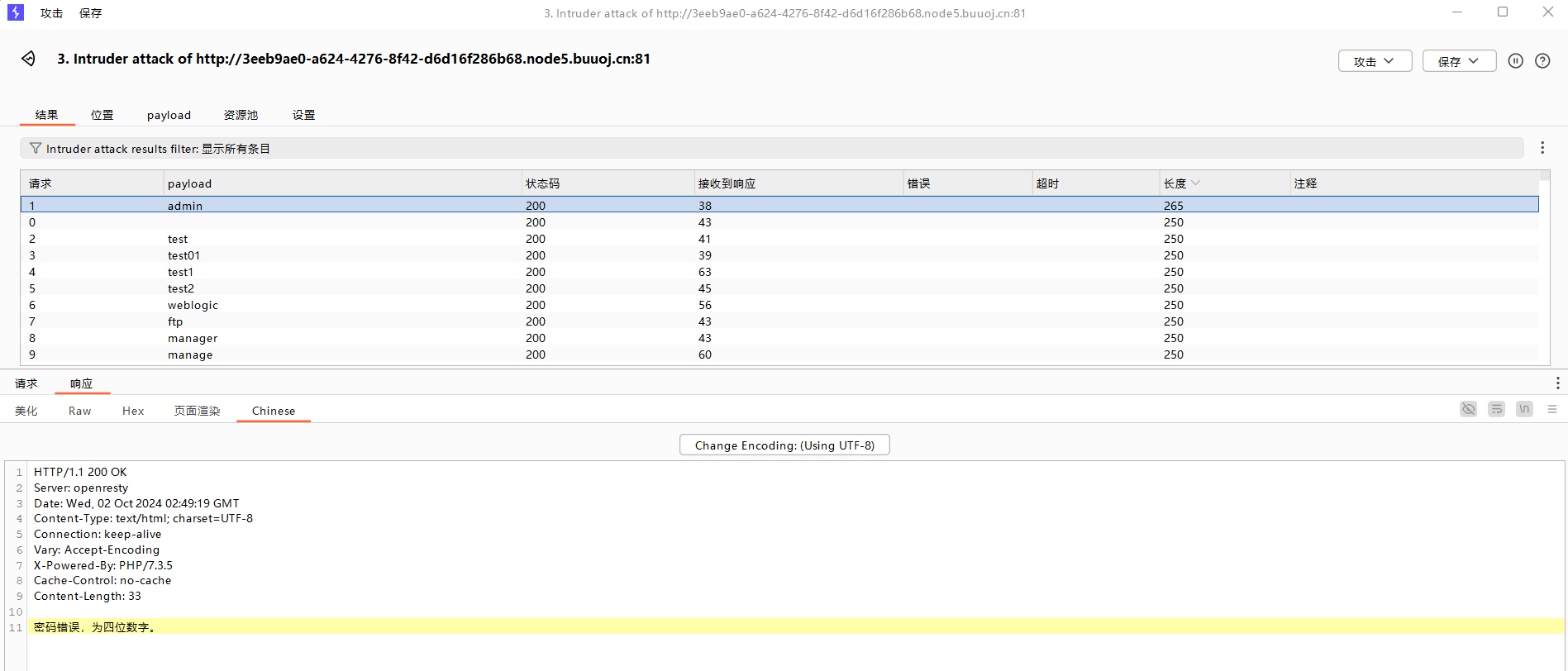Open the 保存 dropdown button at top right

tap(1459, 61)
